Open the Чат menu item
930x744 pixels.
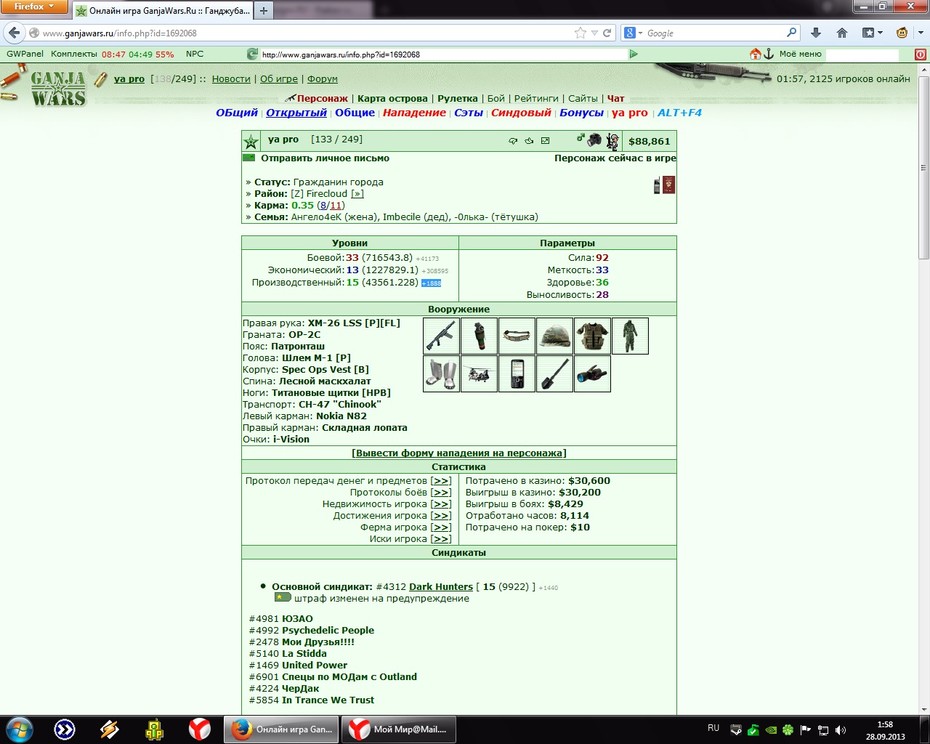[615, 98]
